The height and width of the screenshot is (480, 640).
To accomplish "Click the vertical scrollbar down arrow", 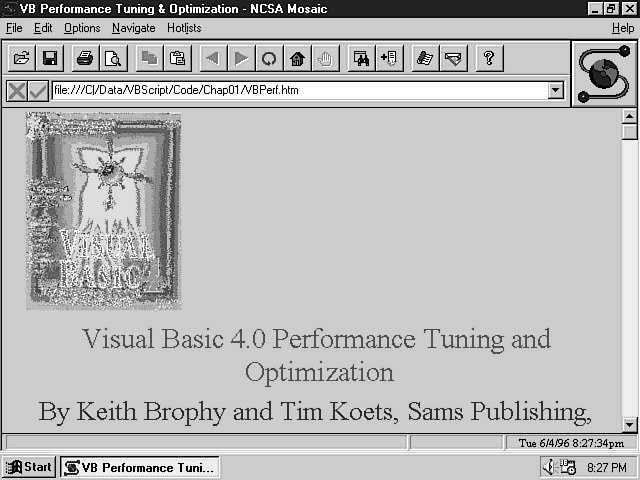I will tap(629, 424).
